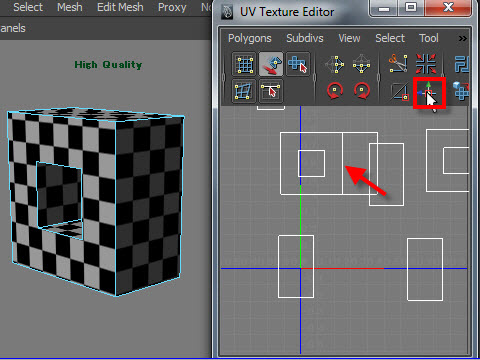Image resolution: width=480 pixels, height=360 pixels.
Task: Click the UV Texture Editor title bar icon
Action: pos(228,12)
